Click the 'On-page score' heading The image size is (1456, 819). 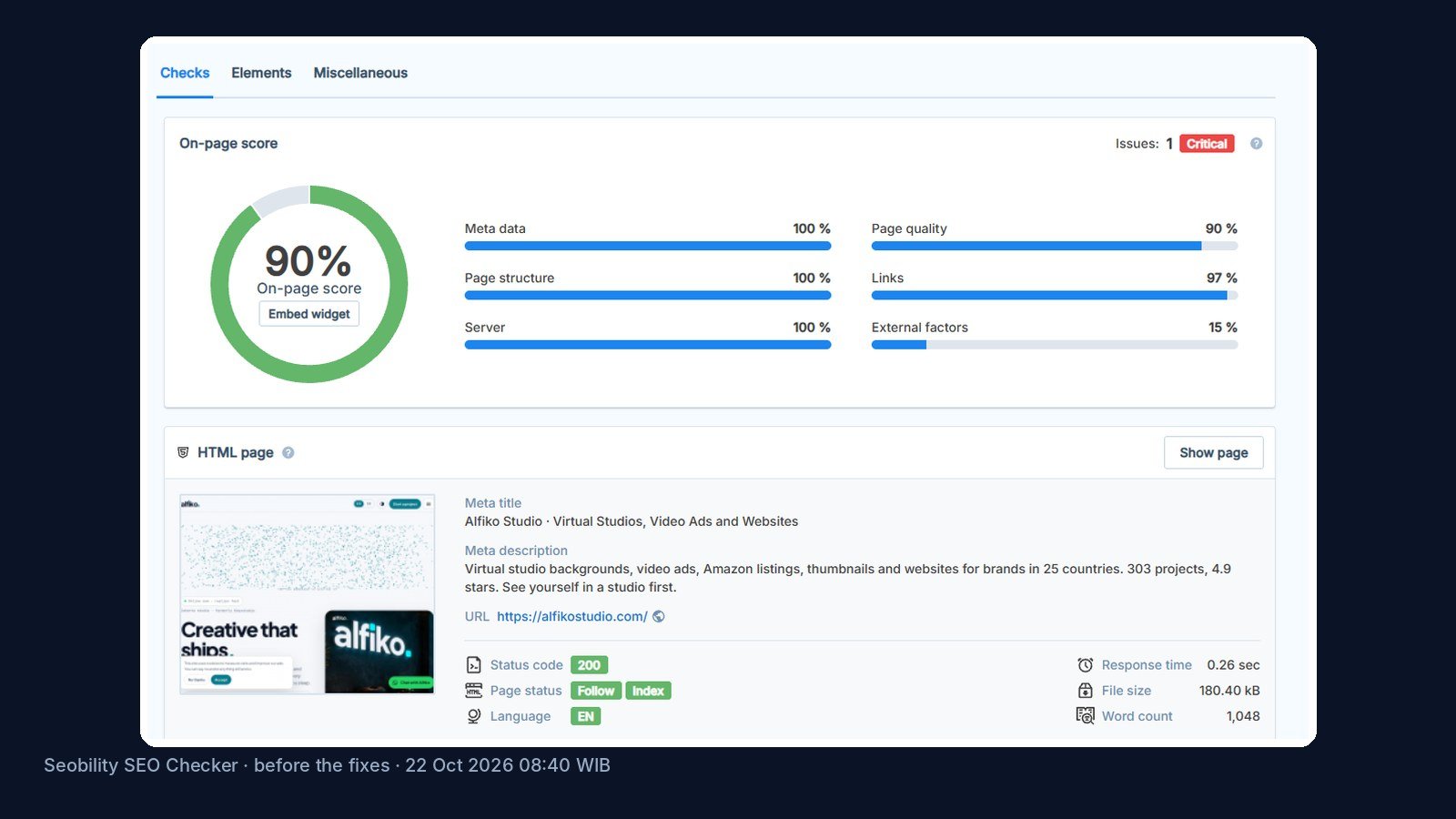tap(228, 144)
